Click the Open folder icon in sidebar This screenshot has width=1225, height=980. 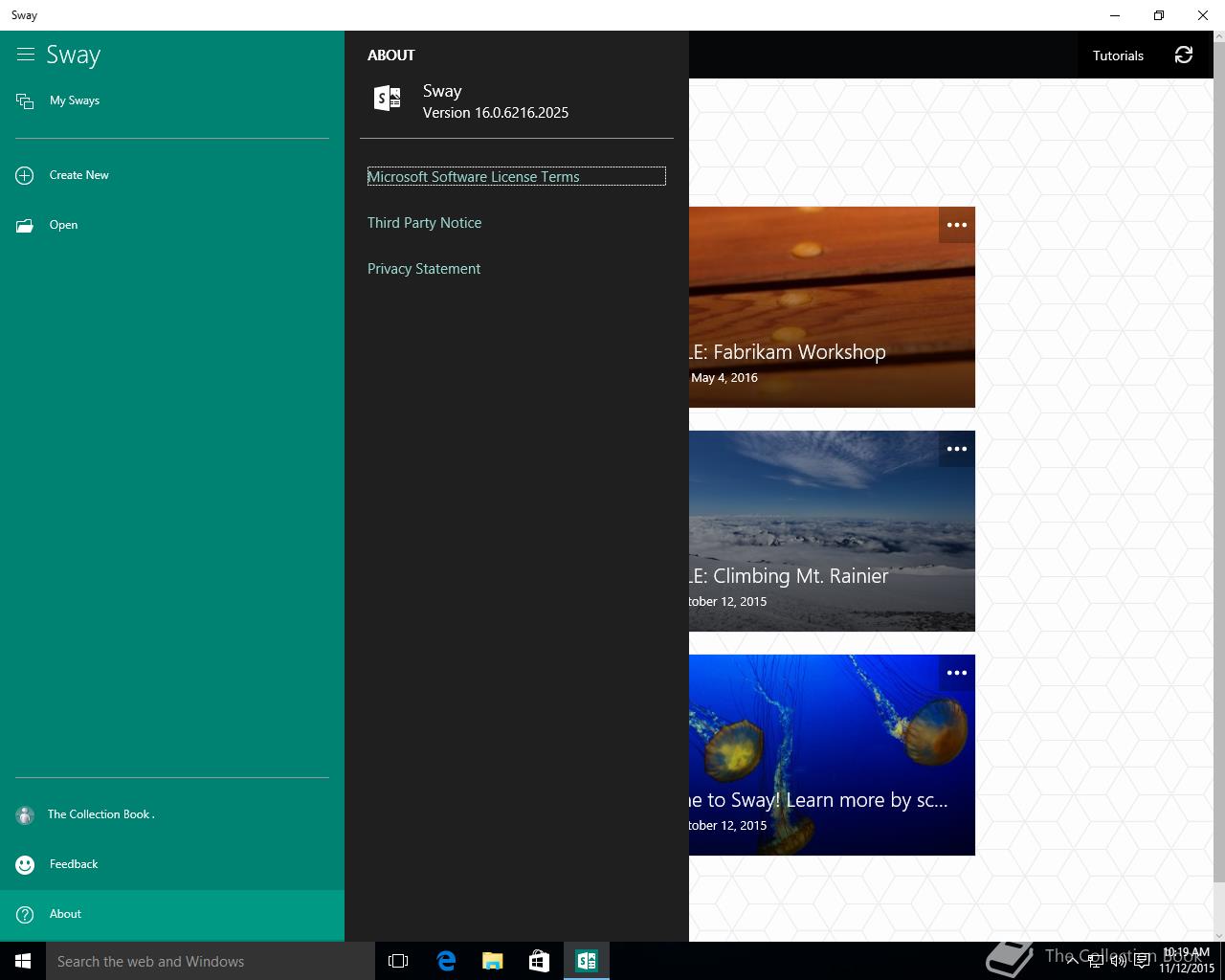25,226
